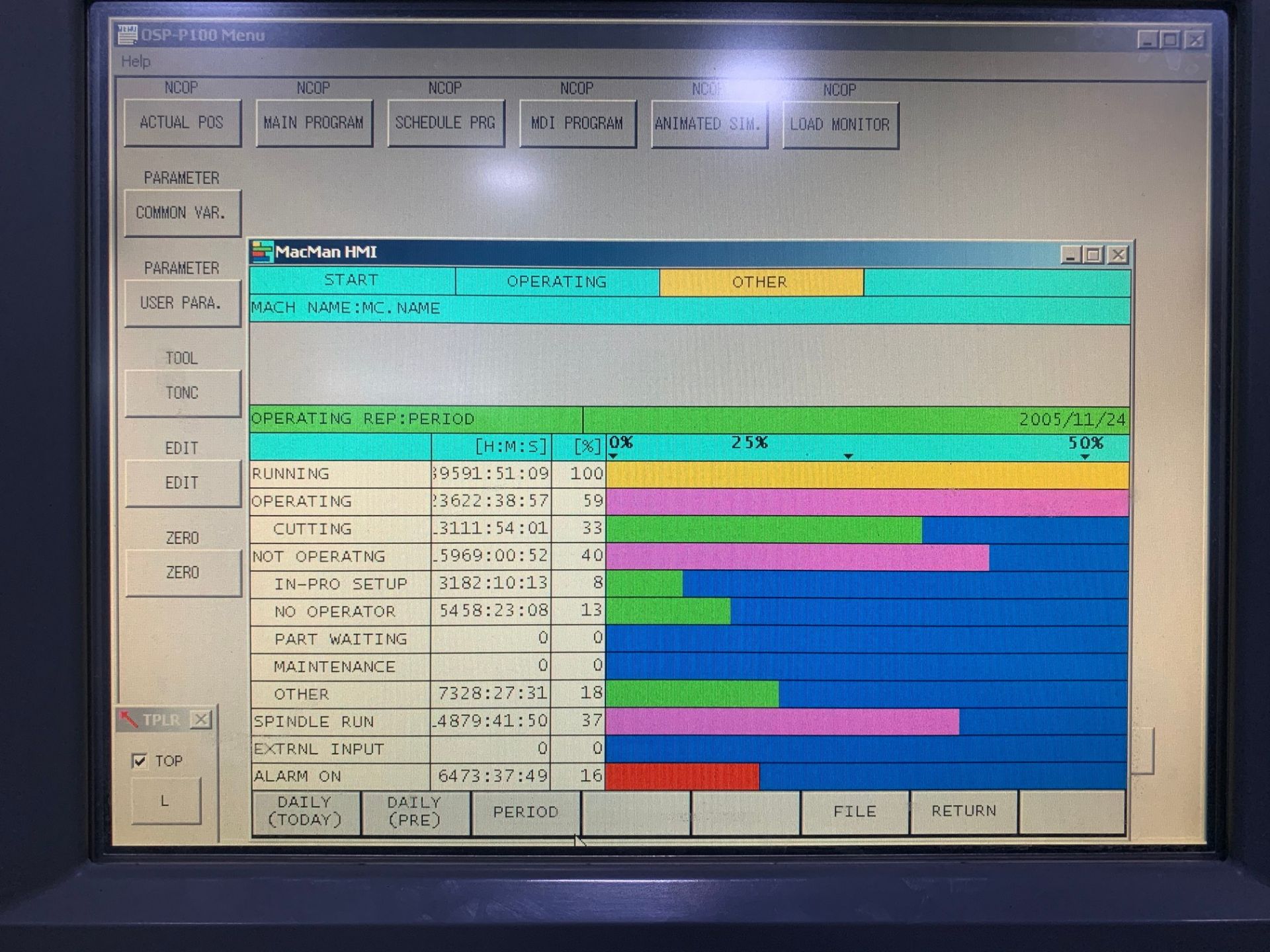
Task: Click the TONC tool button
Action: point(182,393)
